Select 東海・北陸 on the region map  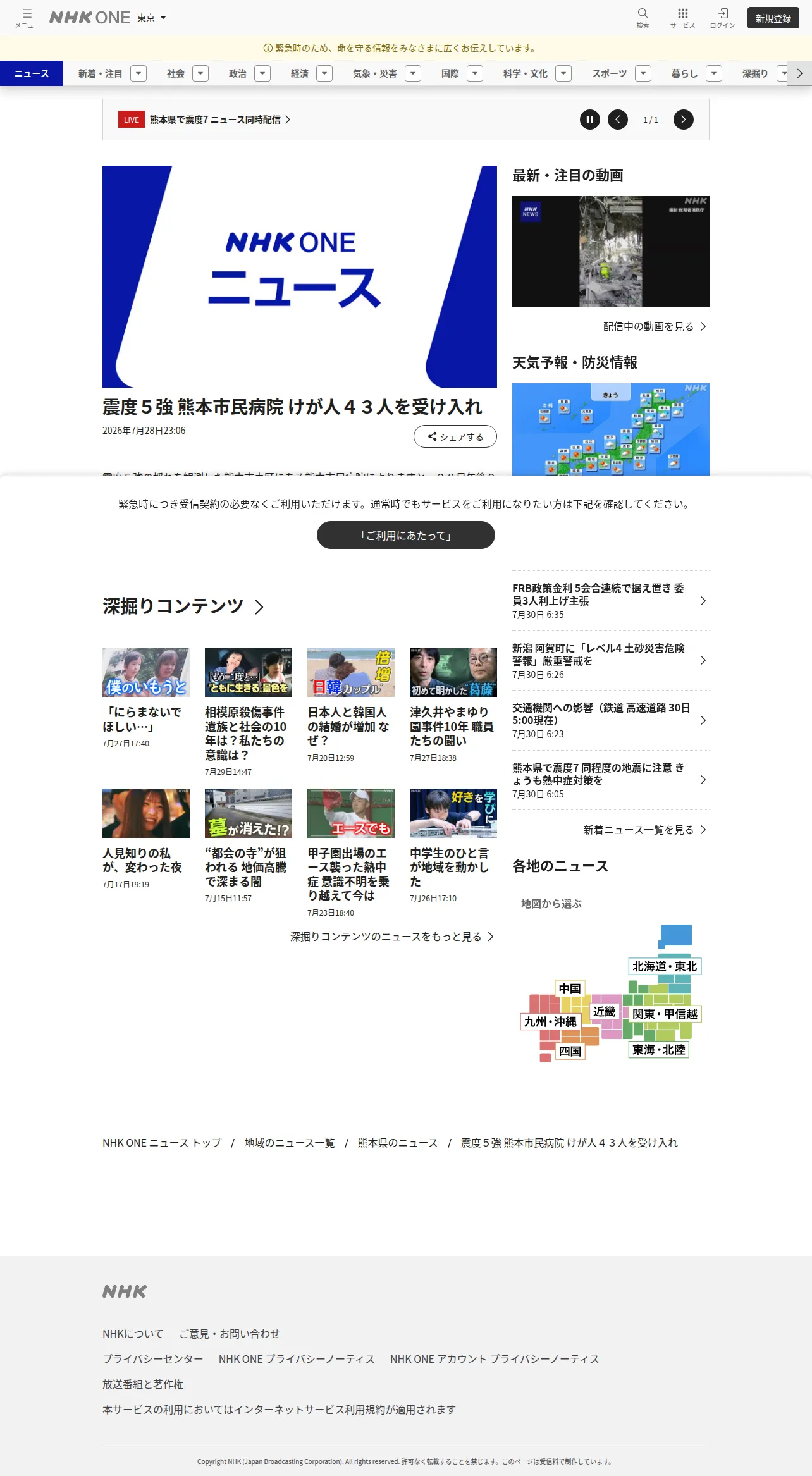pos(659,1050)
